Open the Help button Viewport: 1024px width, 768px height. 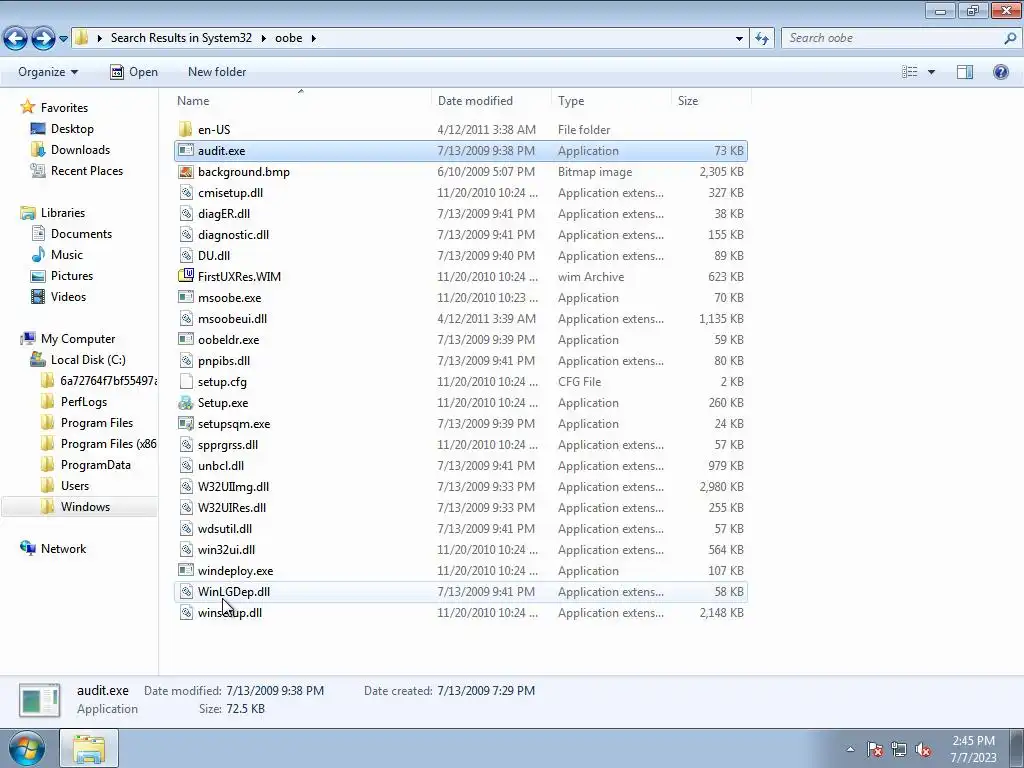pos(1000,72)
